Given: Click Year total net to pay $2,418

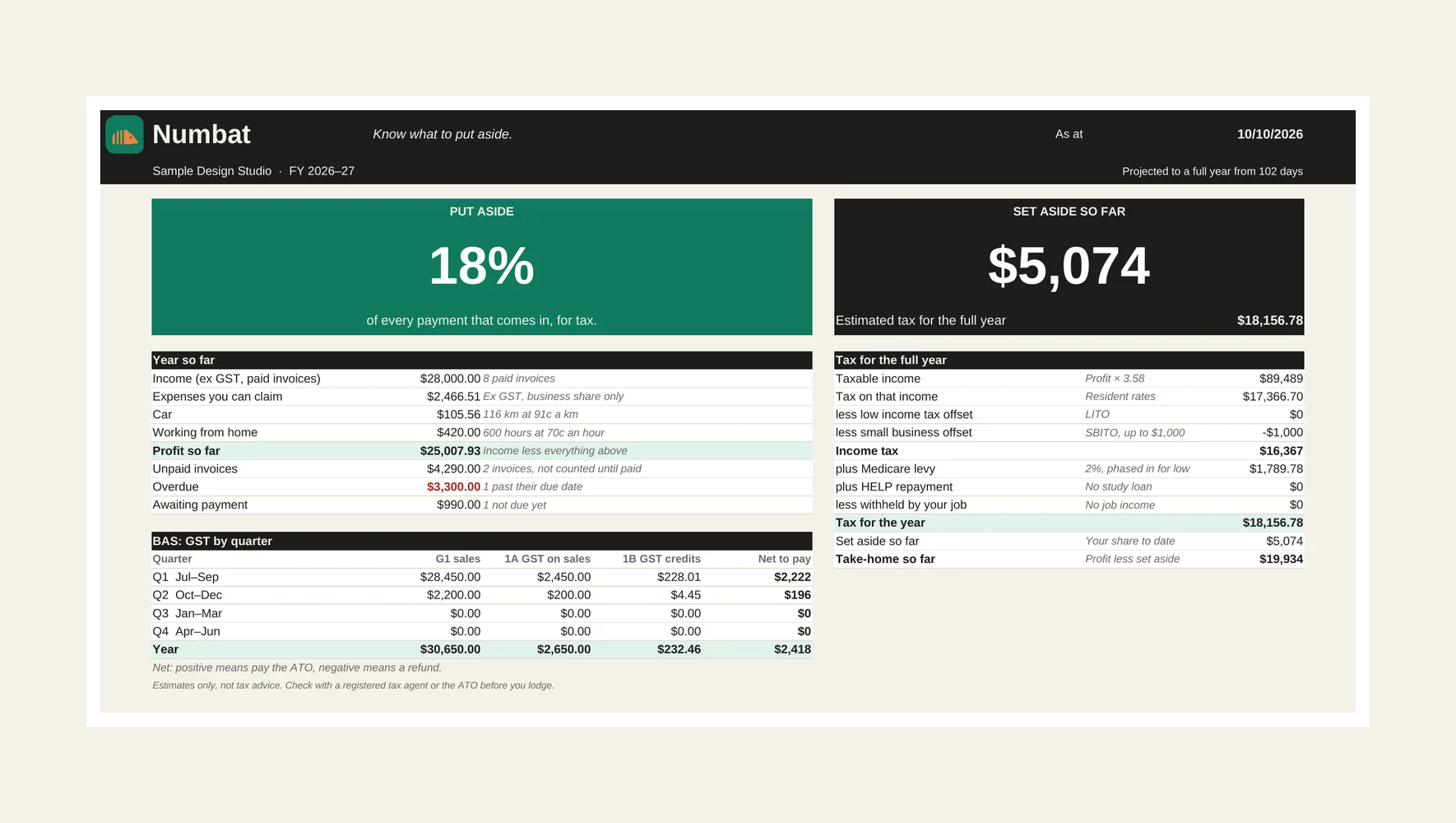Looking at the screenshot, I should click(x=792, y=649).
